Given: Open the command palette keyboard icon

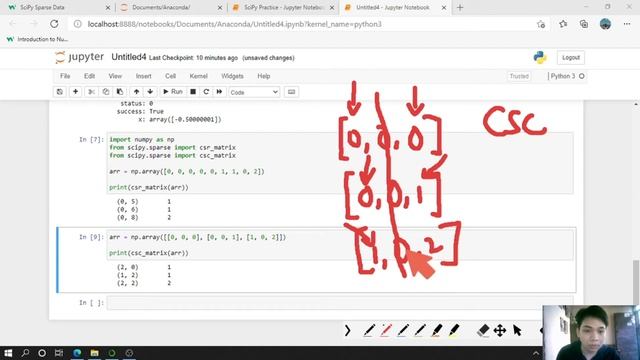Looking at the screenshot, I should click(291, 92).
